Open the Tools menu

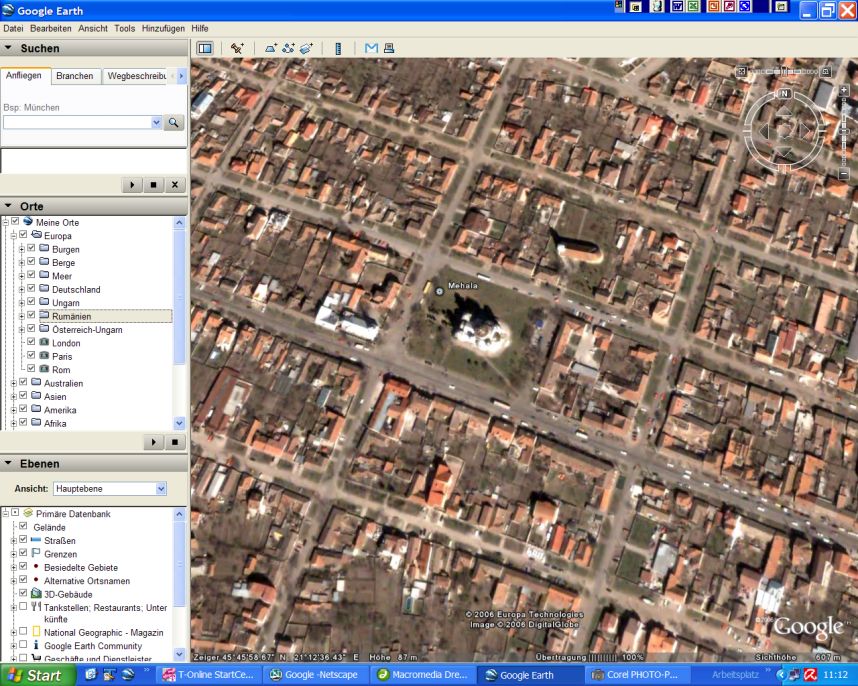(x=125, y=28)
